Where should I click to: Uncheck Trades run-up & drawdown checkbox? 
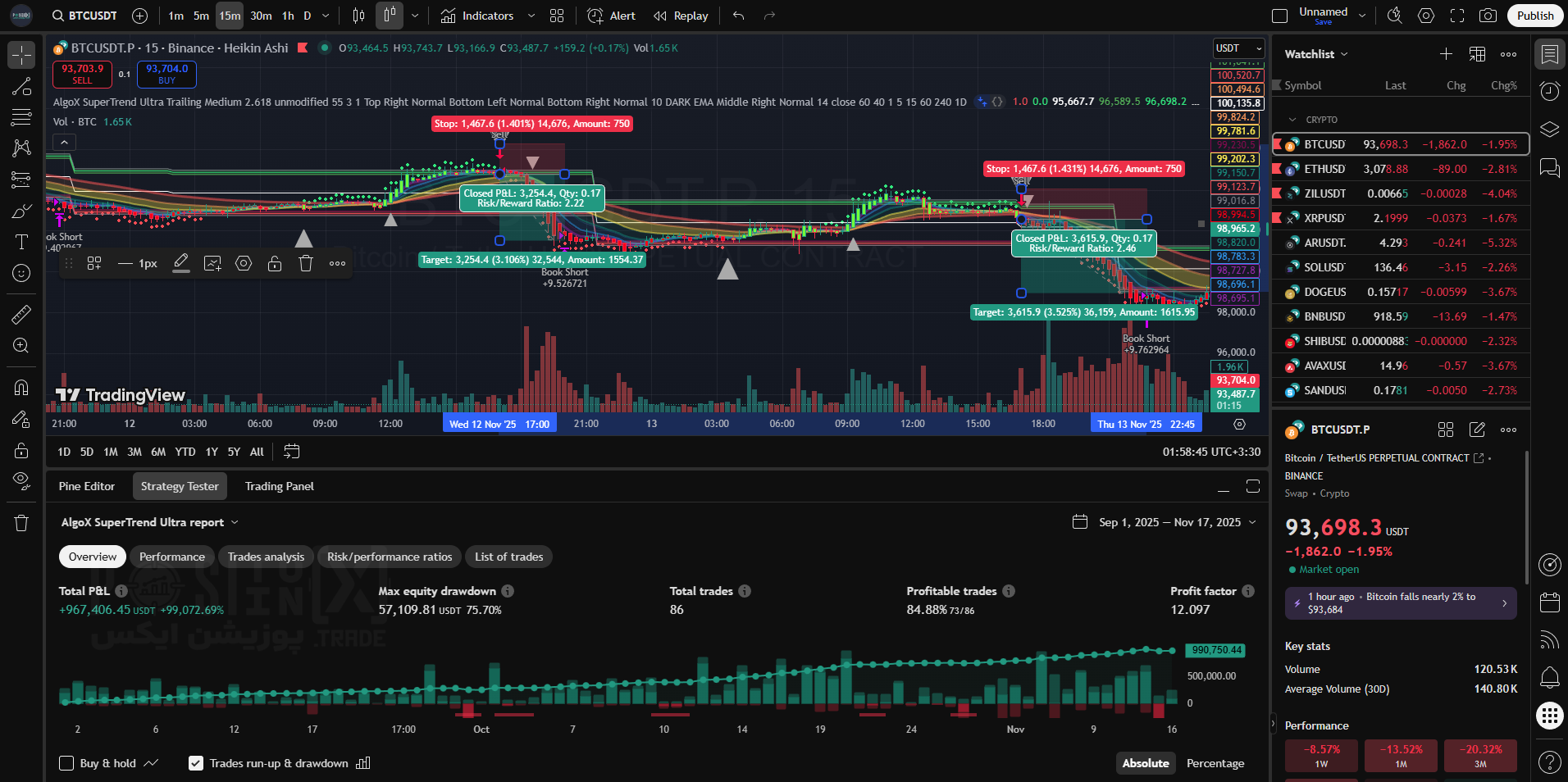pos(196,763)
